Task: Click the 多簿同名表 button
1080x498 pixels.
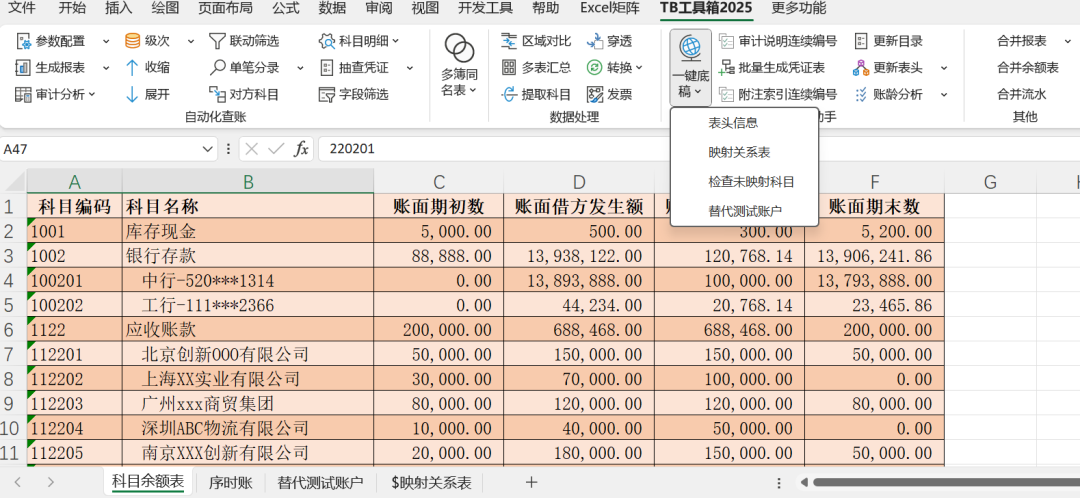Action: (x=459, y=65)
